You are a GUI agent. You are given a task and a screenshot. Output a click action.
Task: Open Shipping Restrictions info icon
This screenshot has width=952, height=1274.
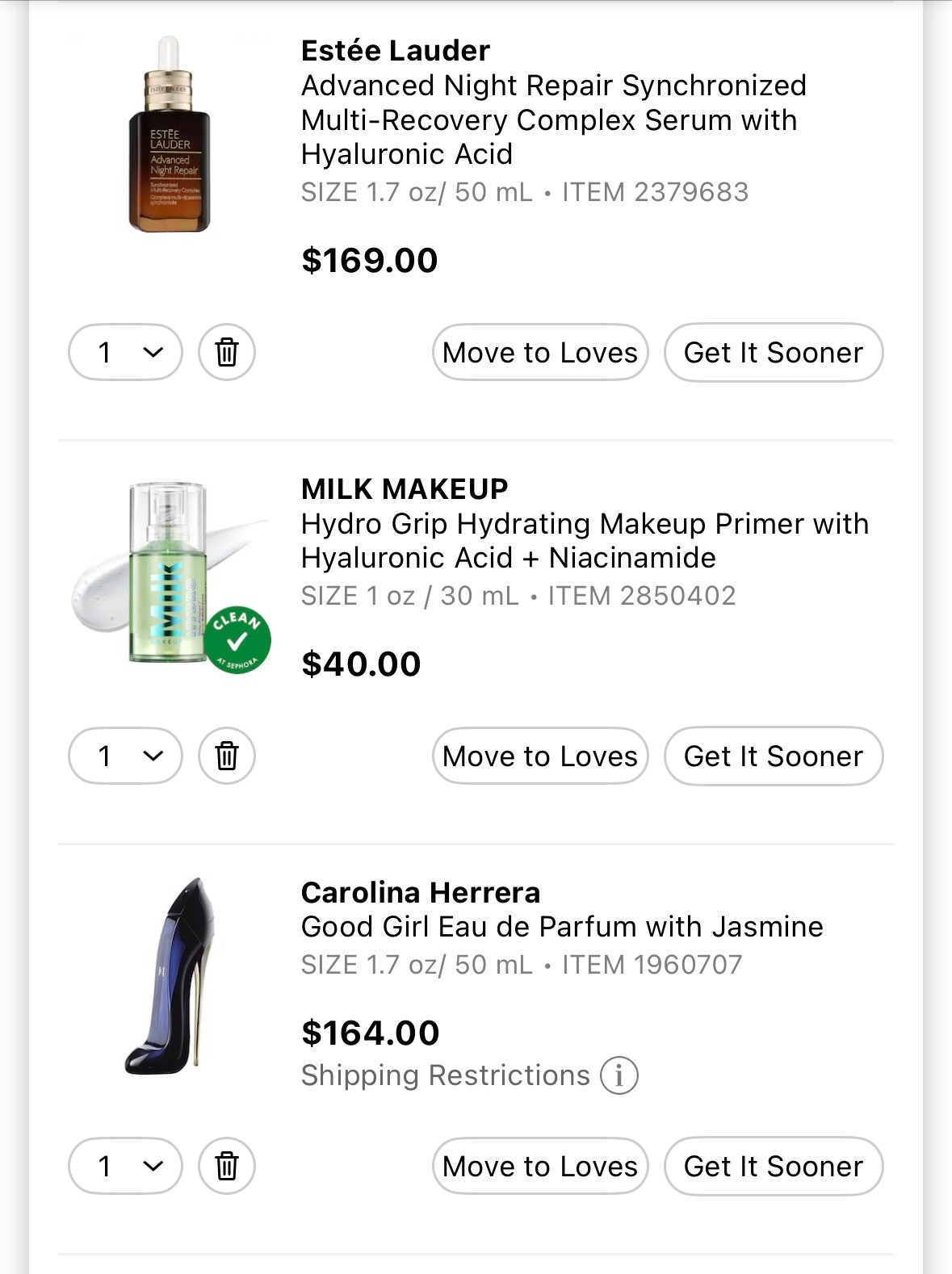coord(619,1076)
